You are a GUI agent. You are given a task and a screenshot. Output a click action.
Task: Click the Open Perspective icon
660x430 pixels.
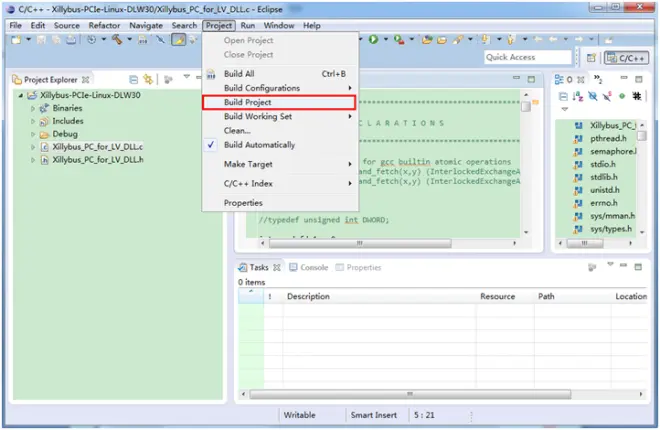coord(591,58)
